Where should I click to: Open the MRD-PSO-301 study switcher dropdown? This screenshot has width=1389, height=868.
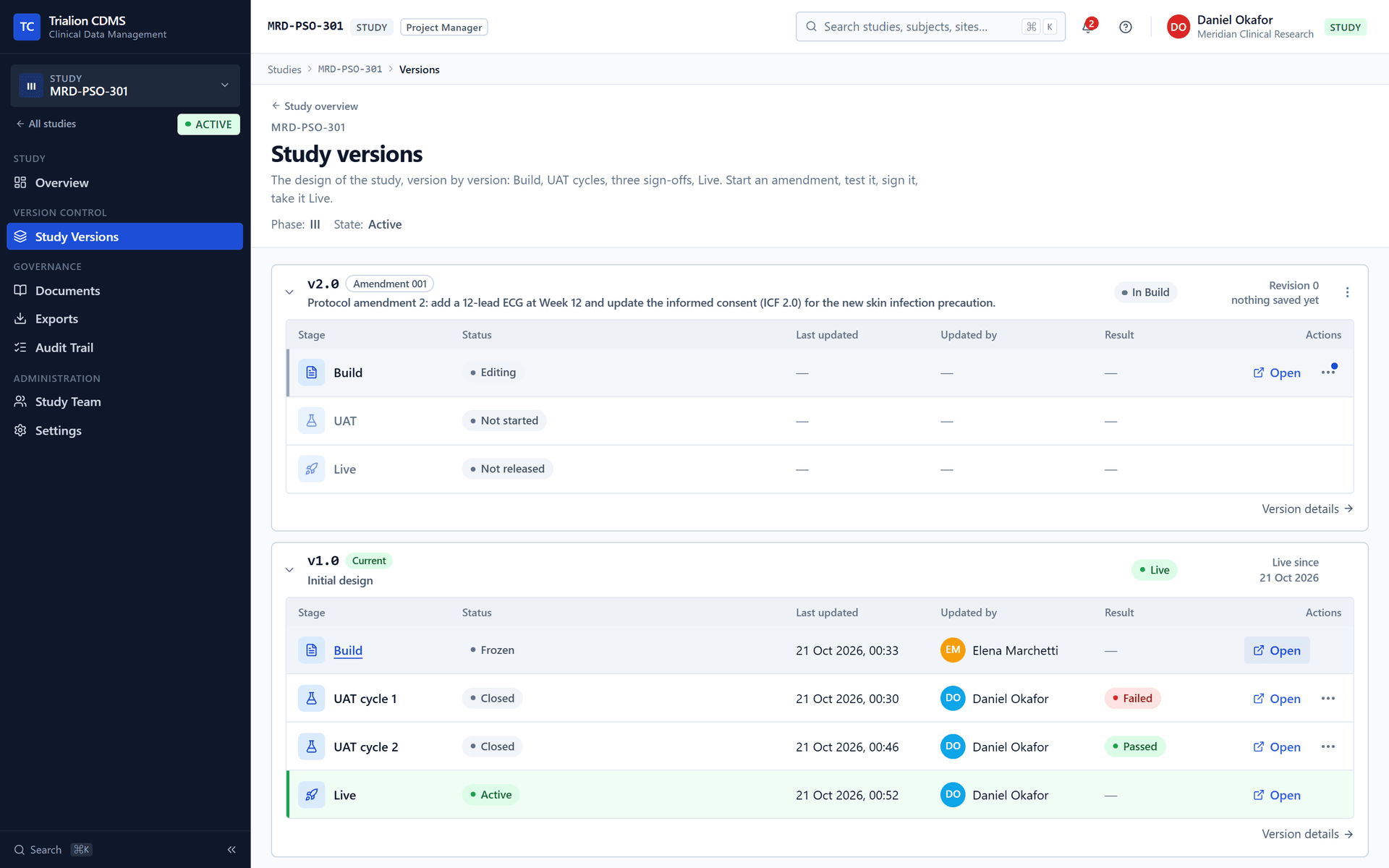pyautogui.click(x=125, y=85)
